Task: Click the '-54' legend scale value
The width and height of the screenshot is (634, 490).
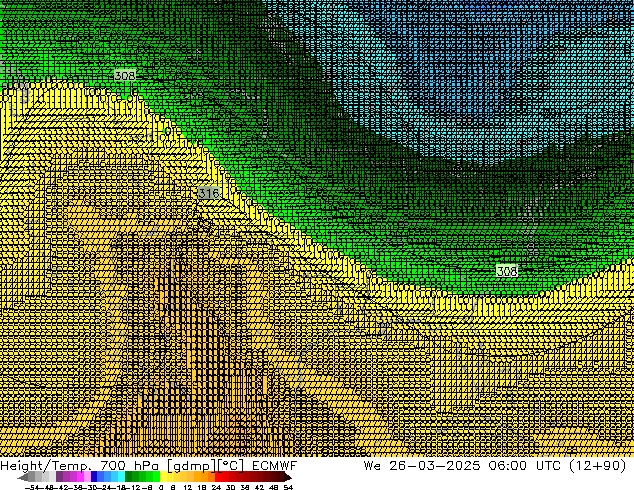Action: (31, 487)
